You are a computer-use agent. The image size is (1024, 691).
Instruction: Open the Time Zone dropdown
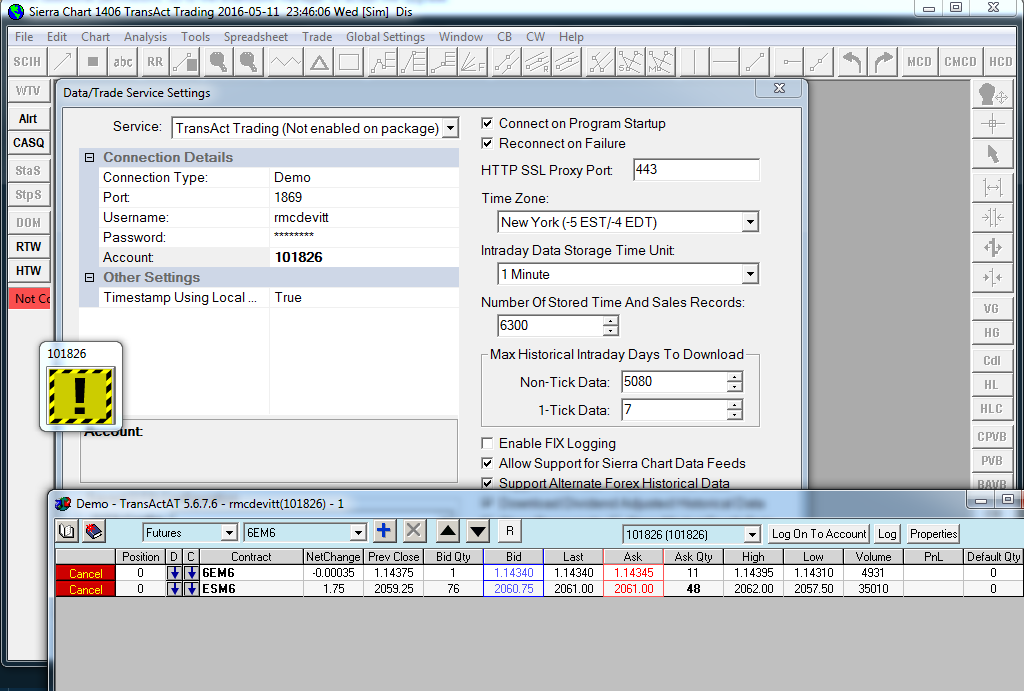coord(749,222)
